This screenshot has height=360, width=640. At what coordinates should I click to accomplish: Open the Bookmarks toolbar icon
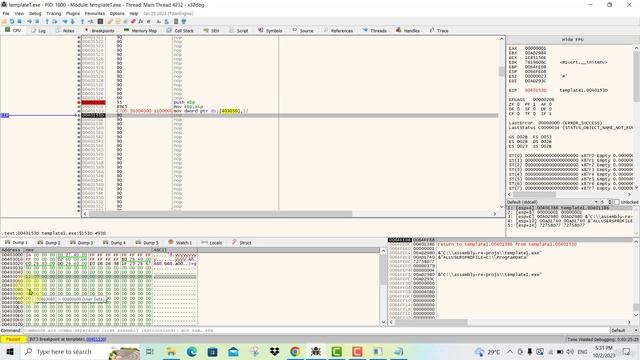[133, 21]
